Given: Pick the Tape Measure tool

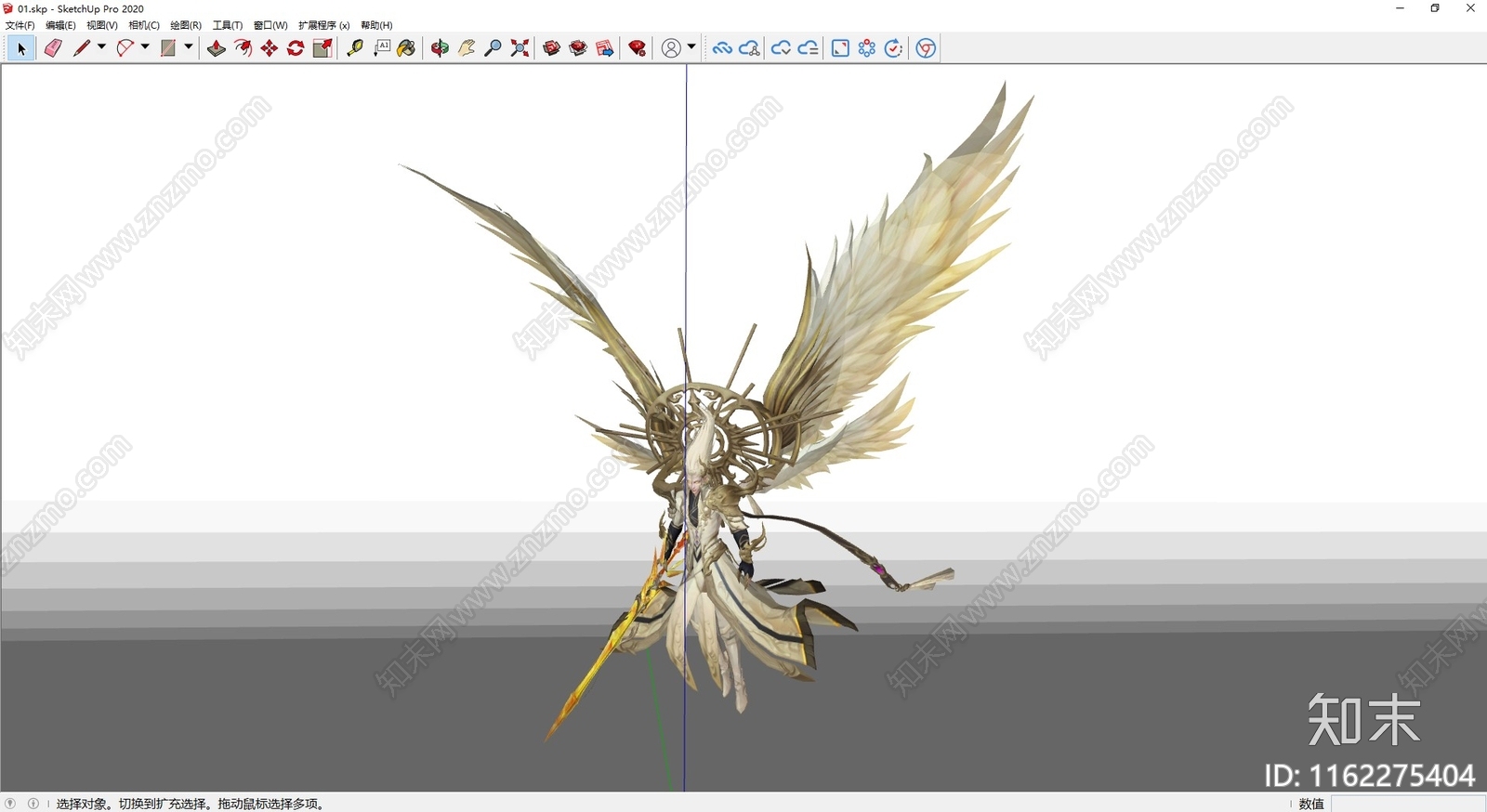Looking at the screenshot, I should (355, 48).
